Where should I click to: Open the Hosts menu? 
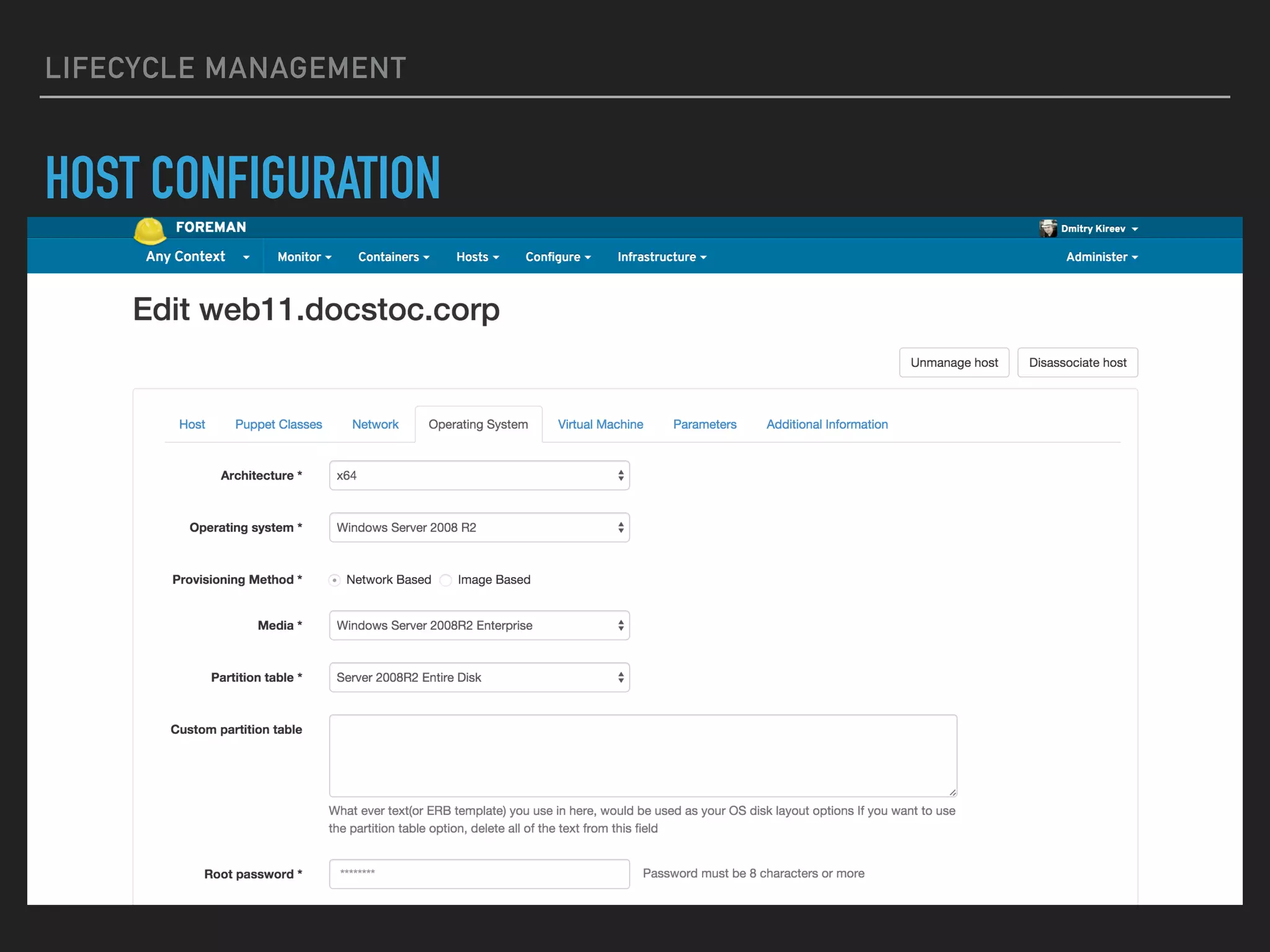pyautogui.click(x=477, y=257)
